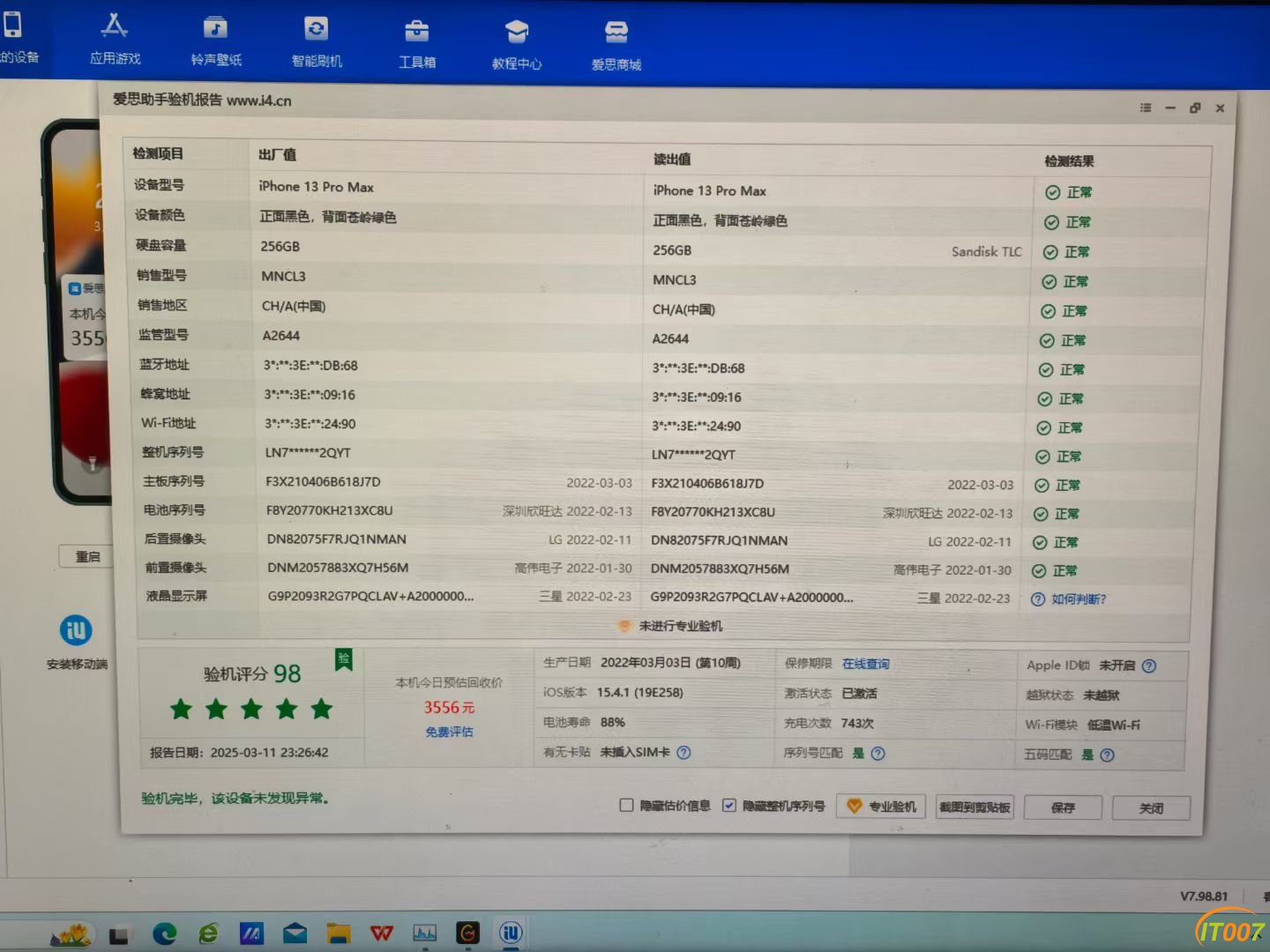Click the 爱思助手 iU icon in taskbar

(x=511, y=933)
